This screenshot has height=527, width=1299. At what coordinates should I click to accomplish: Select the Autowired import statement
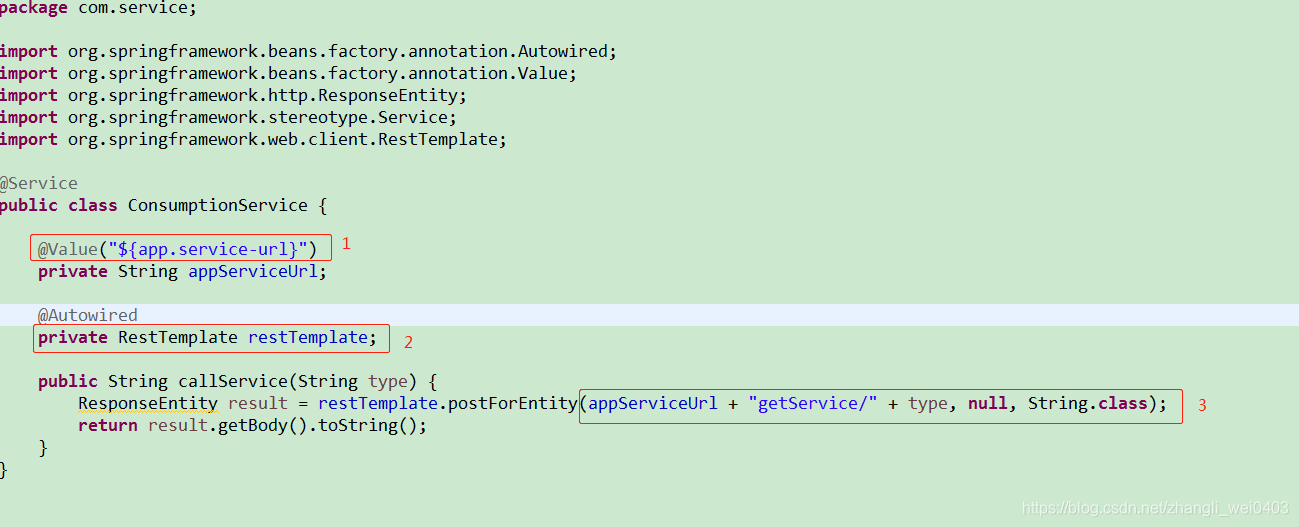(309, 51)
